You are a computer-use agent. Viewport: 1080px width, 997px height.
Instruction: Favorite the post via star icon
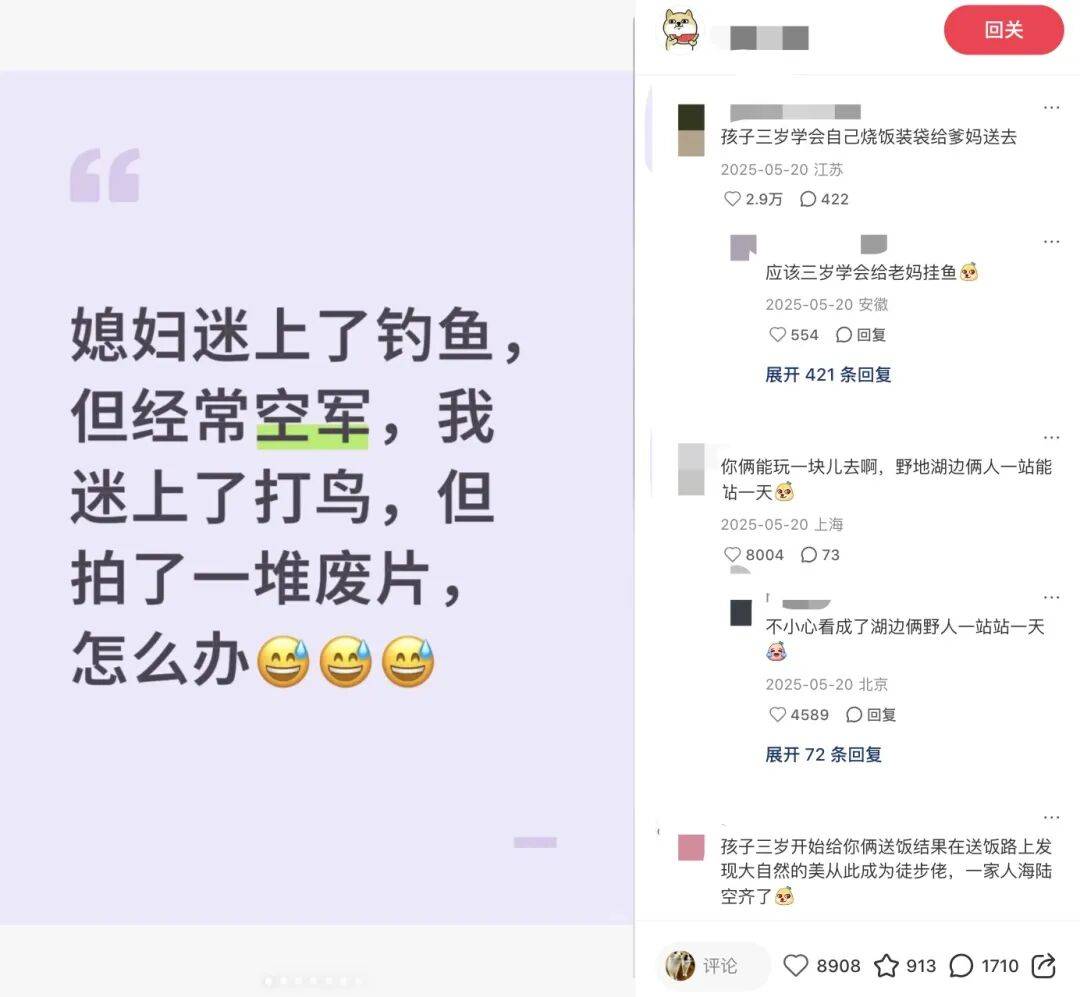(886, 965)
